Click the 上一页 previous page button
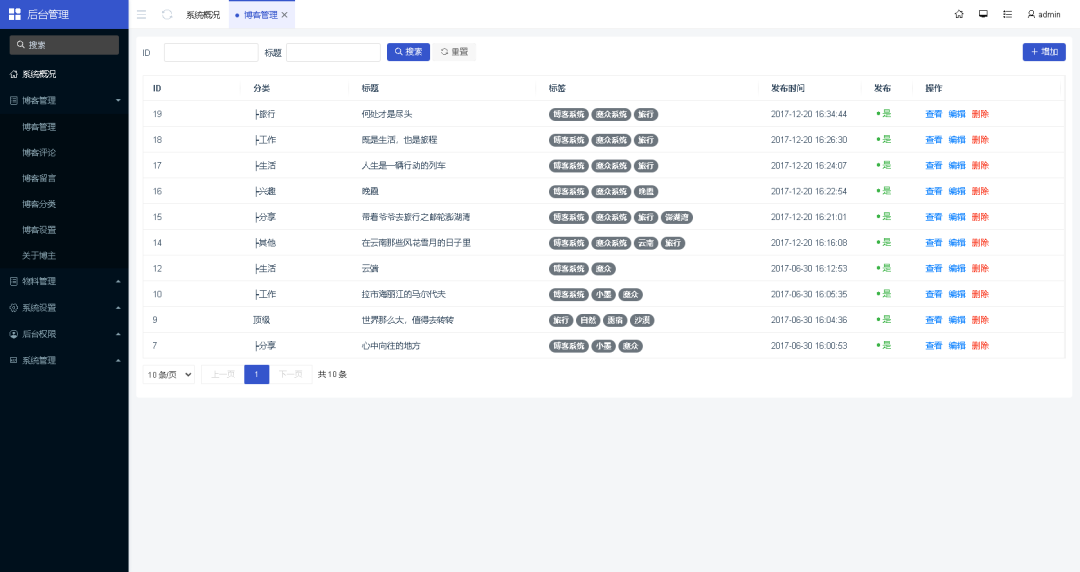The height and width of the screenshot is (572, 1080). 222,374
